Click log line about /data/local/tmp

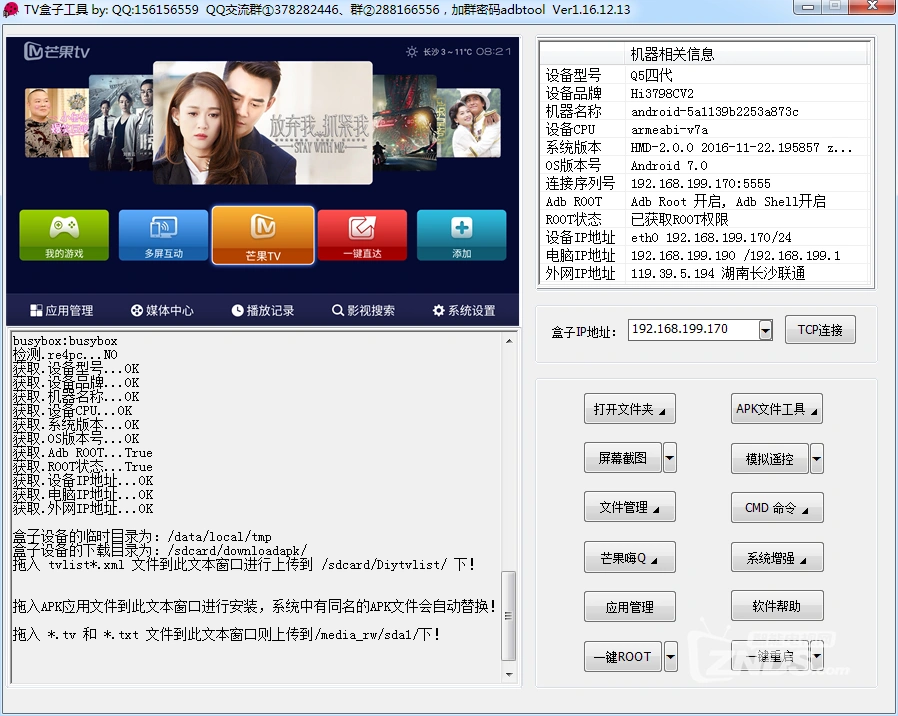(142, 537)
